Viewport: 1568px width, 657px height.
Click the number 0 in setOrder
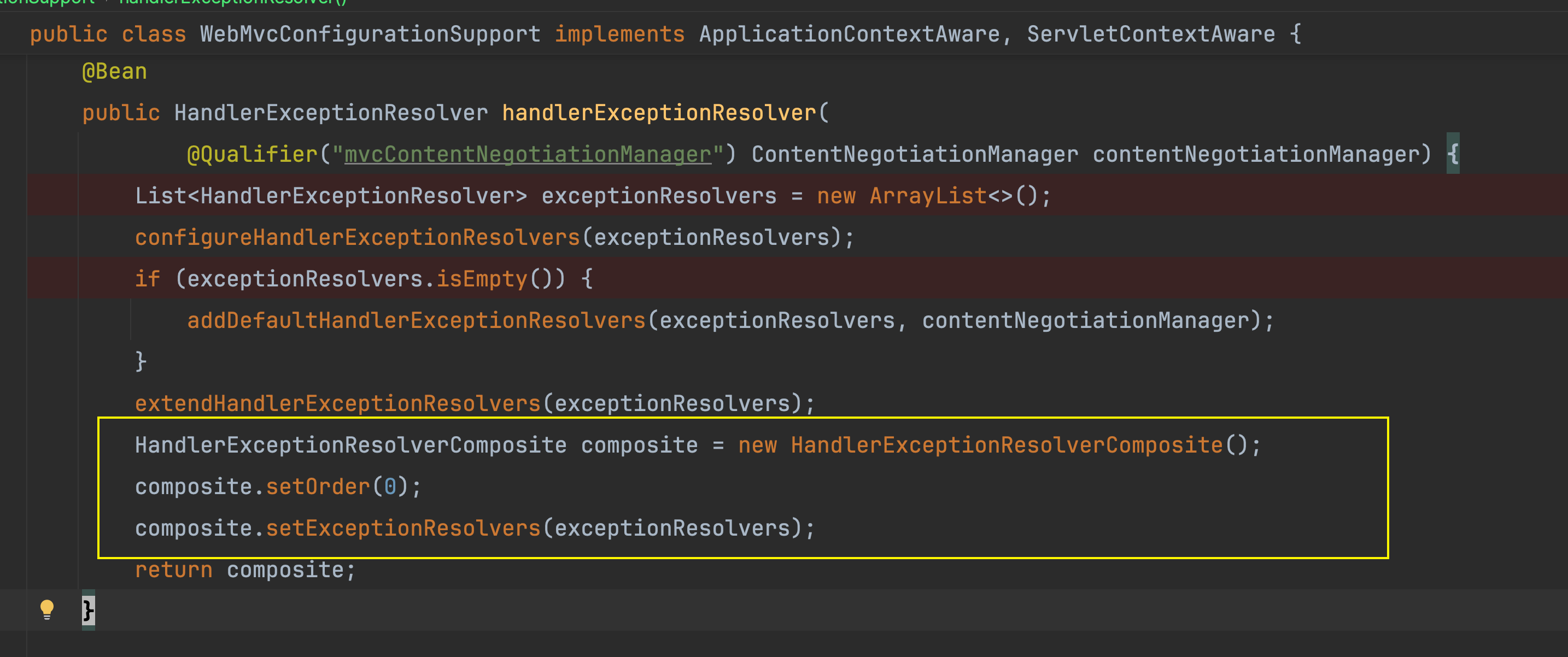[x=390, y=487]
